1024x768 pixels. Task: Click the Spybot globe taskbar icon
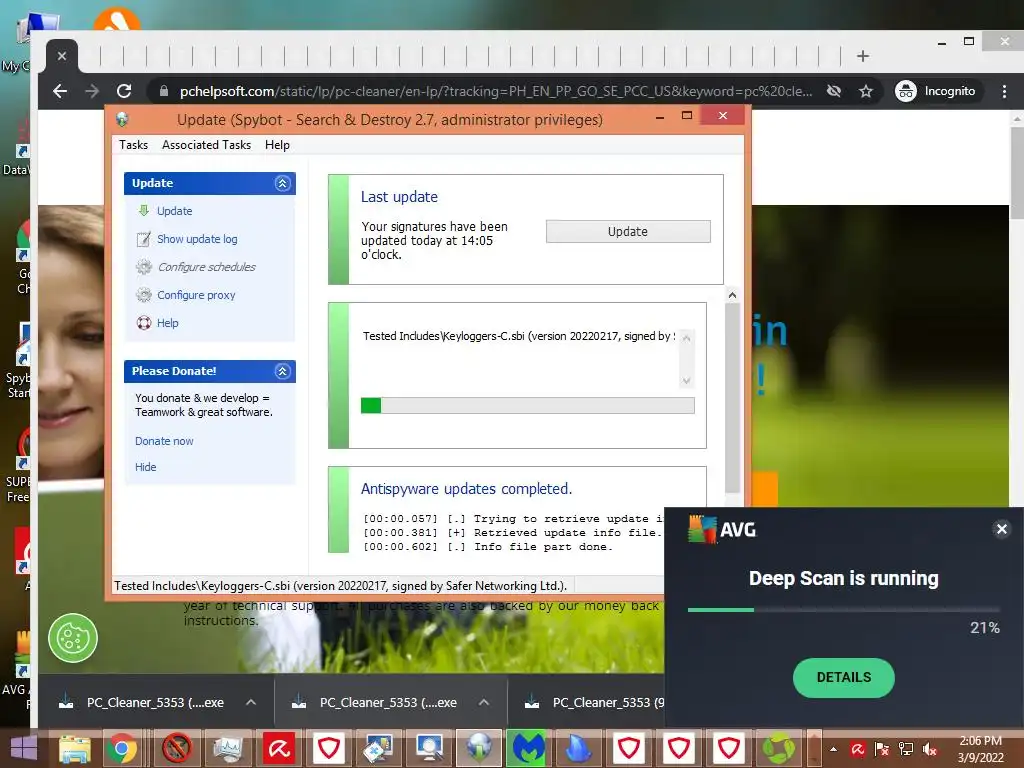click(x=479, y=748)
